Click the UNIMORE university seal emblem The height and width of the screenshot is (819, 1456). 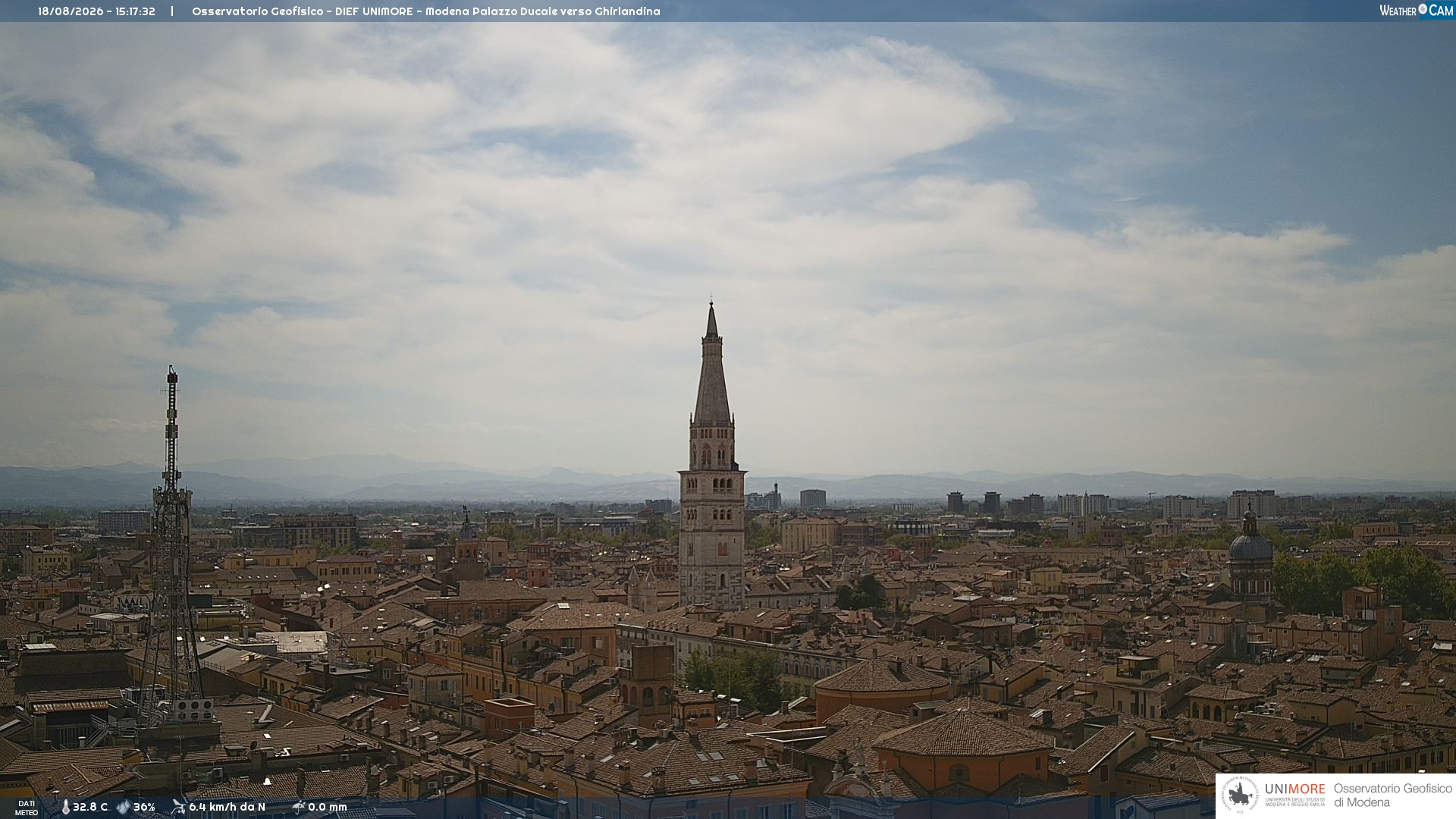(1240, 795)
